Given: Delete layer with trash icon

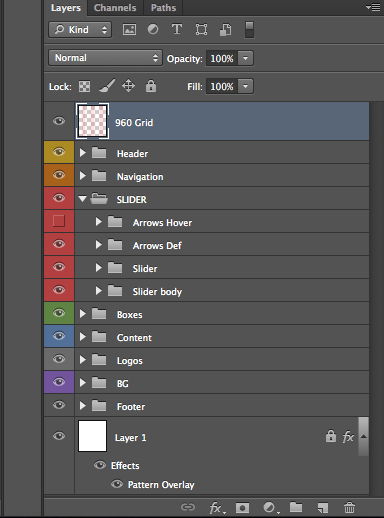Looking at the screenshot, I should click(349, 508).
